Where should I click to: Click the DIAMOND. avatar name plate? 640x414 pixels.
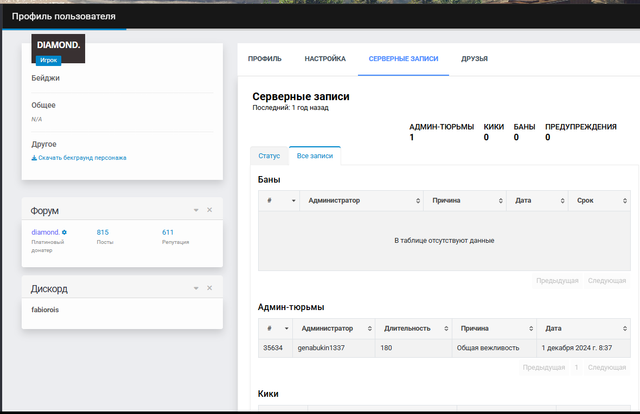pos(58,45)
